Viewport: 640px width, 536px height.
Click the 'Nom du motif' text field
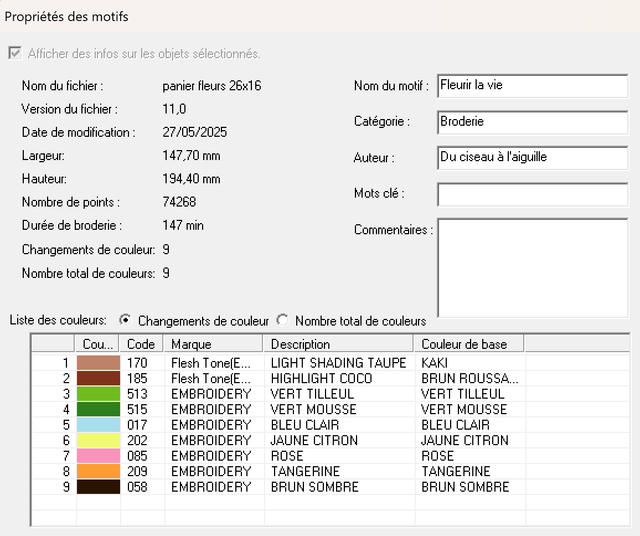point(531,86)
